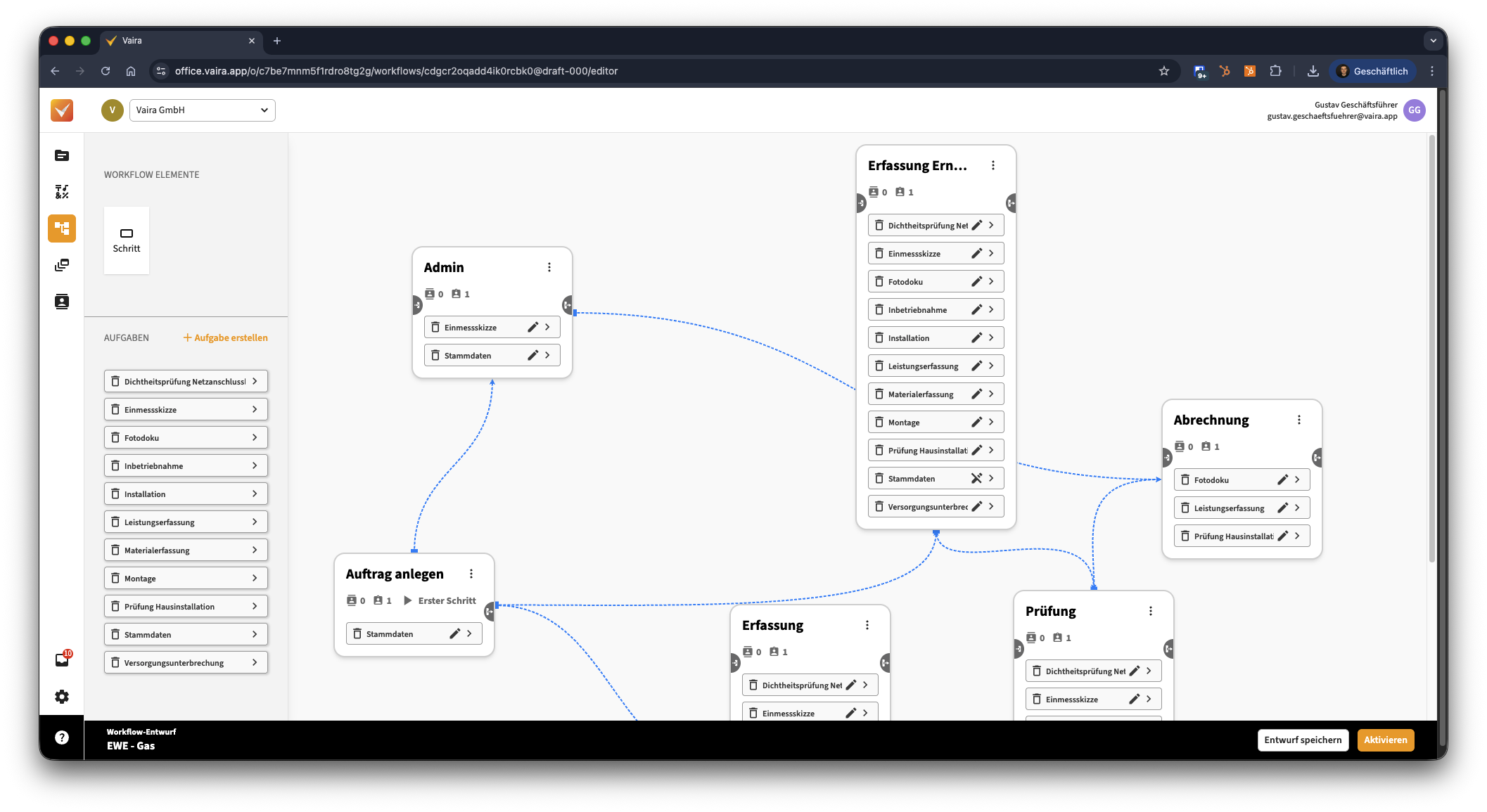Viewport: 1487px width, 812px height.
Task: Toggle edit pencil on Abrechnung Fotodoku task
Action: coord(1282,479)
